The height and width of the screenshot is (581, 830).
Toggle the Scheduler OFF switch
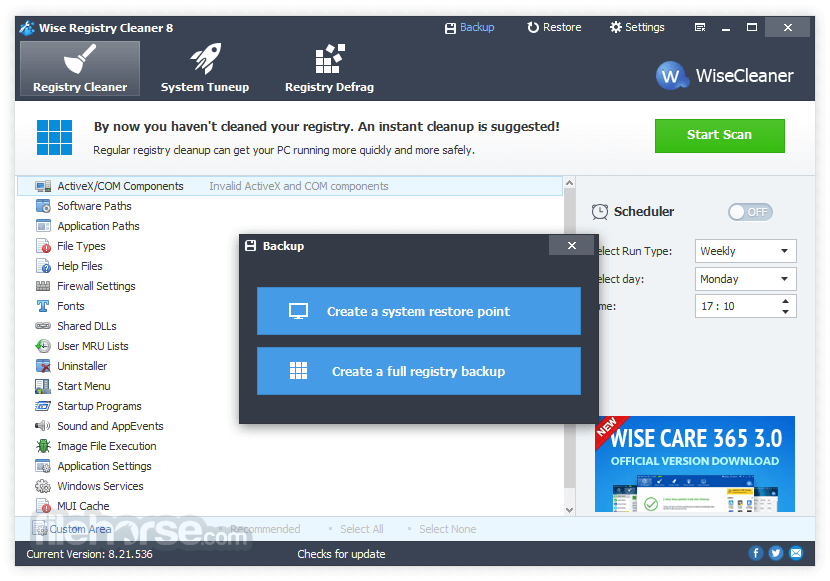coord(750,212)
